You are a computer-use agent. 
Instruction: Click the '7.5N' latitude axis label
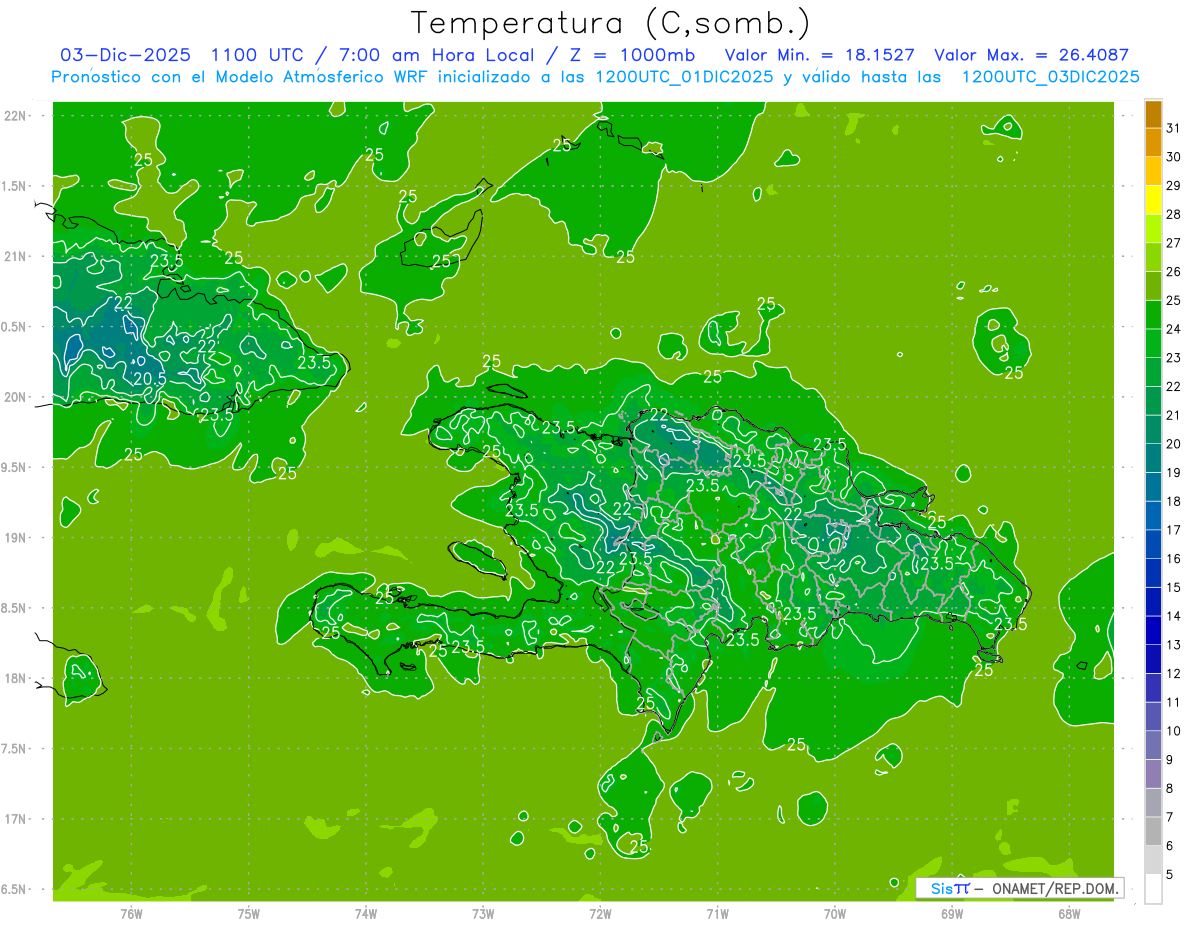coord(14,749)
